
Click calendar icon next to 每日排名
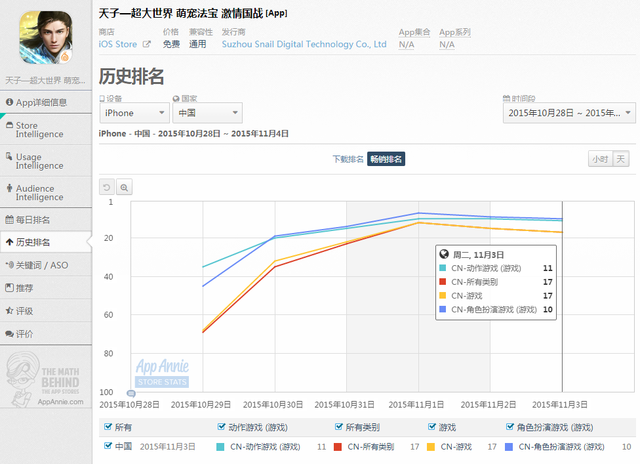pyautogui.click(x=9, y=220)
